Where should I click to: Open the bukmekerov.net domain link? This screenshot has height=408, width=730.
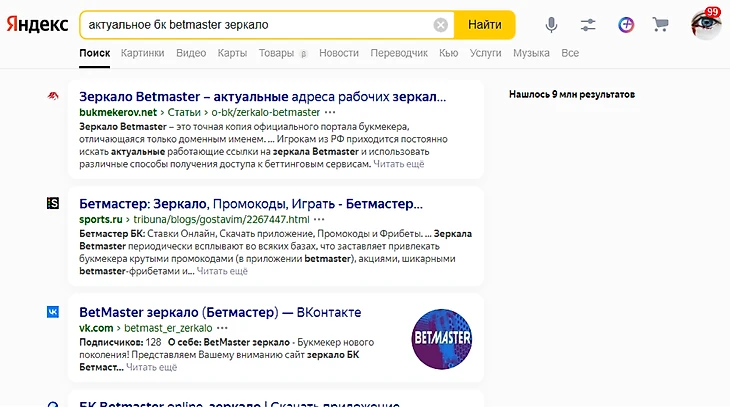[118, 112]
